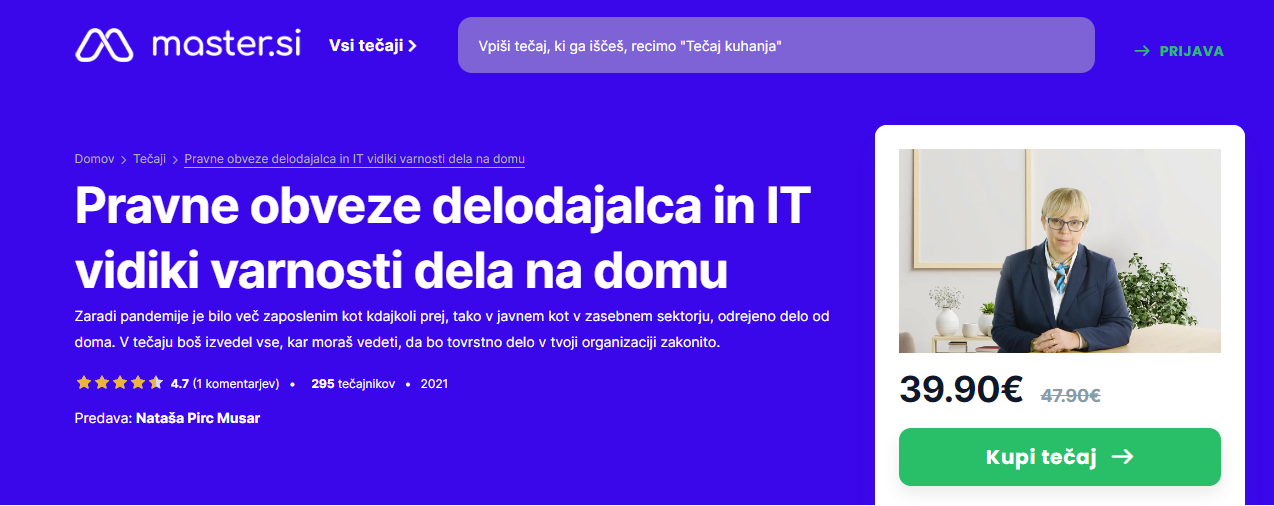Click the arrow icon inside Kupi tečaj
This screenshot has height=506, width=1274.
1122,457
